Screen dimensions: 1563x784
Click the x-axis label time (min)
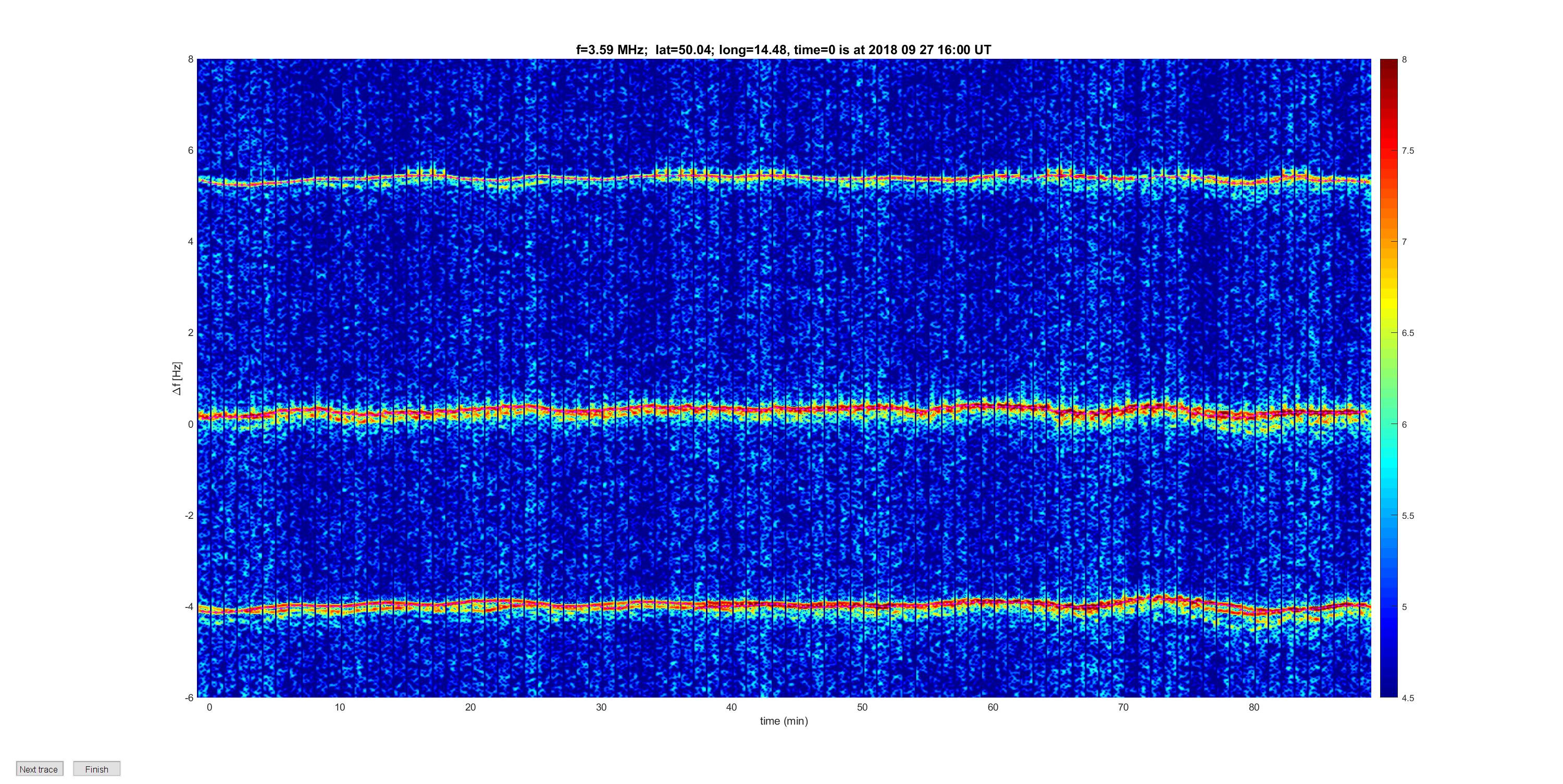pyautogui.click(x=783, y=721)
